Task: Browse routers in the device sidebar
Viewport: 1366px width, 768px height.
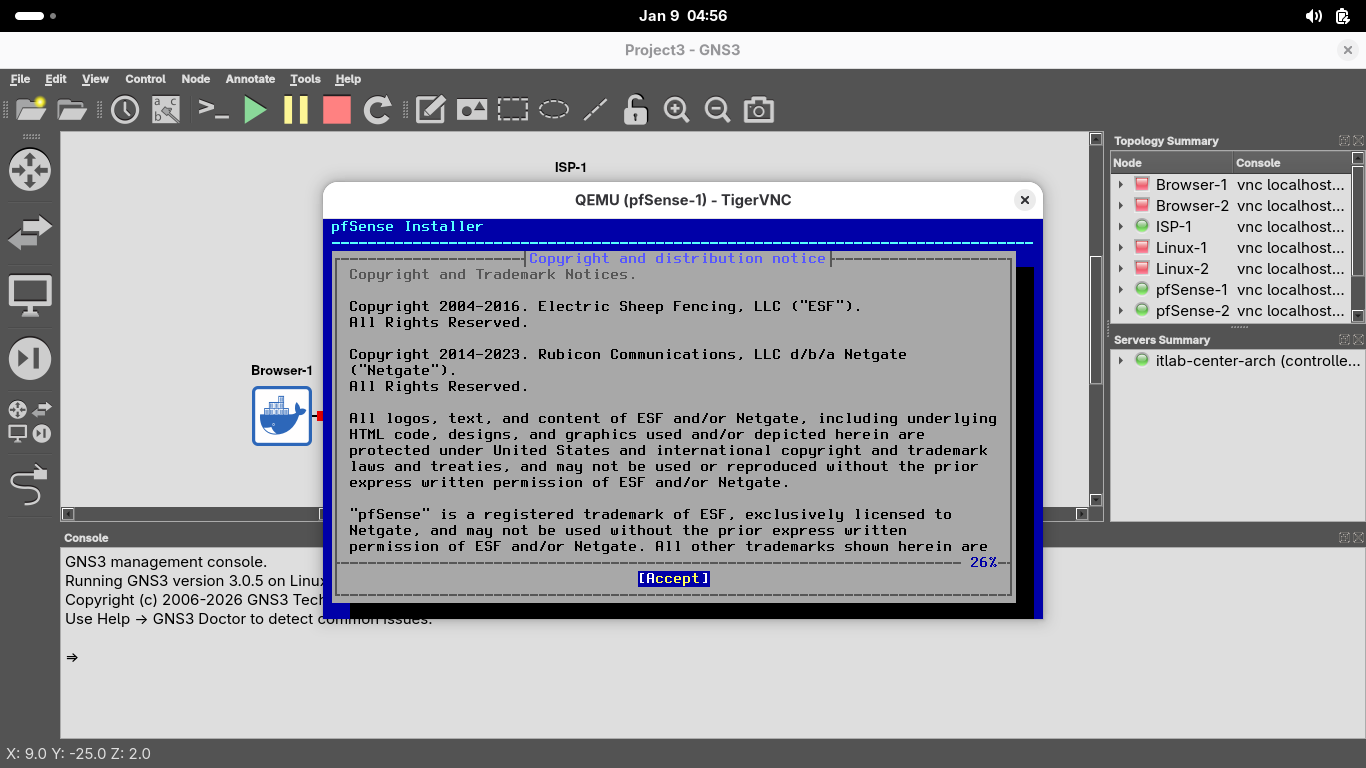Action: pyautogui.click(x=29, y=170)
